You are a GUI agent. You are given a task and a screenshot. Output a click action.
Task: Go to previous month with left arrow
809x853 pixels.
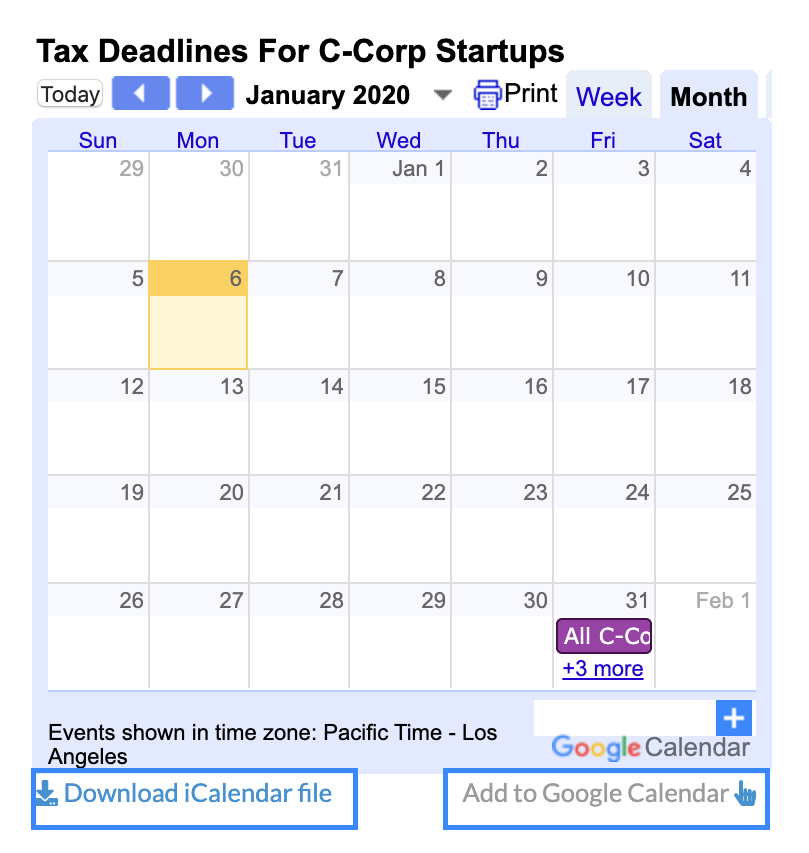point(140,94)
